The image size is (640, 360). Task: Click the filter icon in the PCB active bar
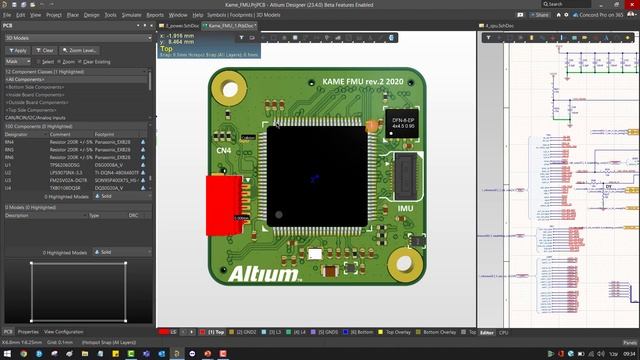(x=241, y=38)
